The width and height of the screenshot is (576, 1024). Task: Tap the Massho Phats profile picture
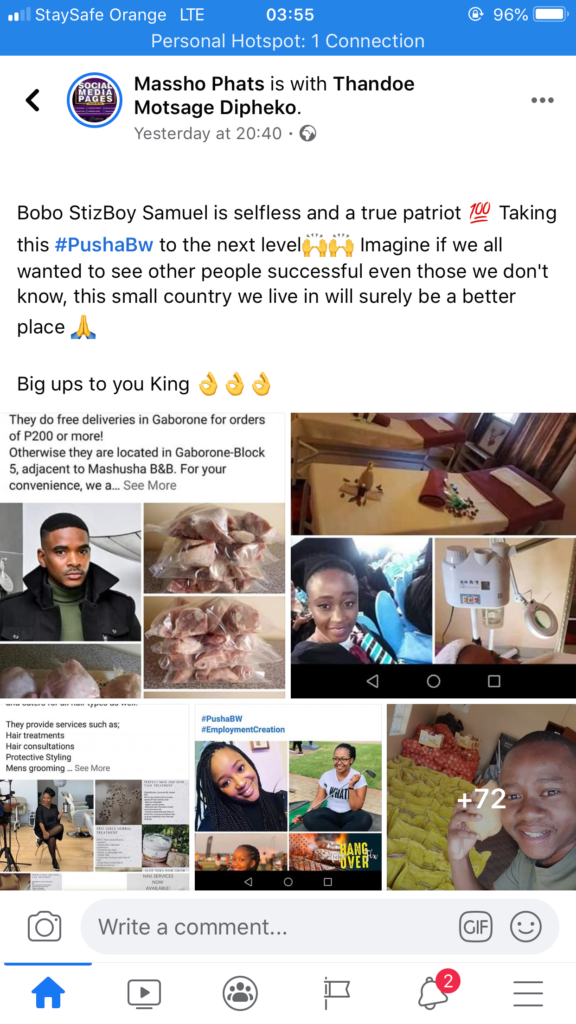click(x=95, y=100)
